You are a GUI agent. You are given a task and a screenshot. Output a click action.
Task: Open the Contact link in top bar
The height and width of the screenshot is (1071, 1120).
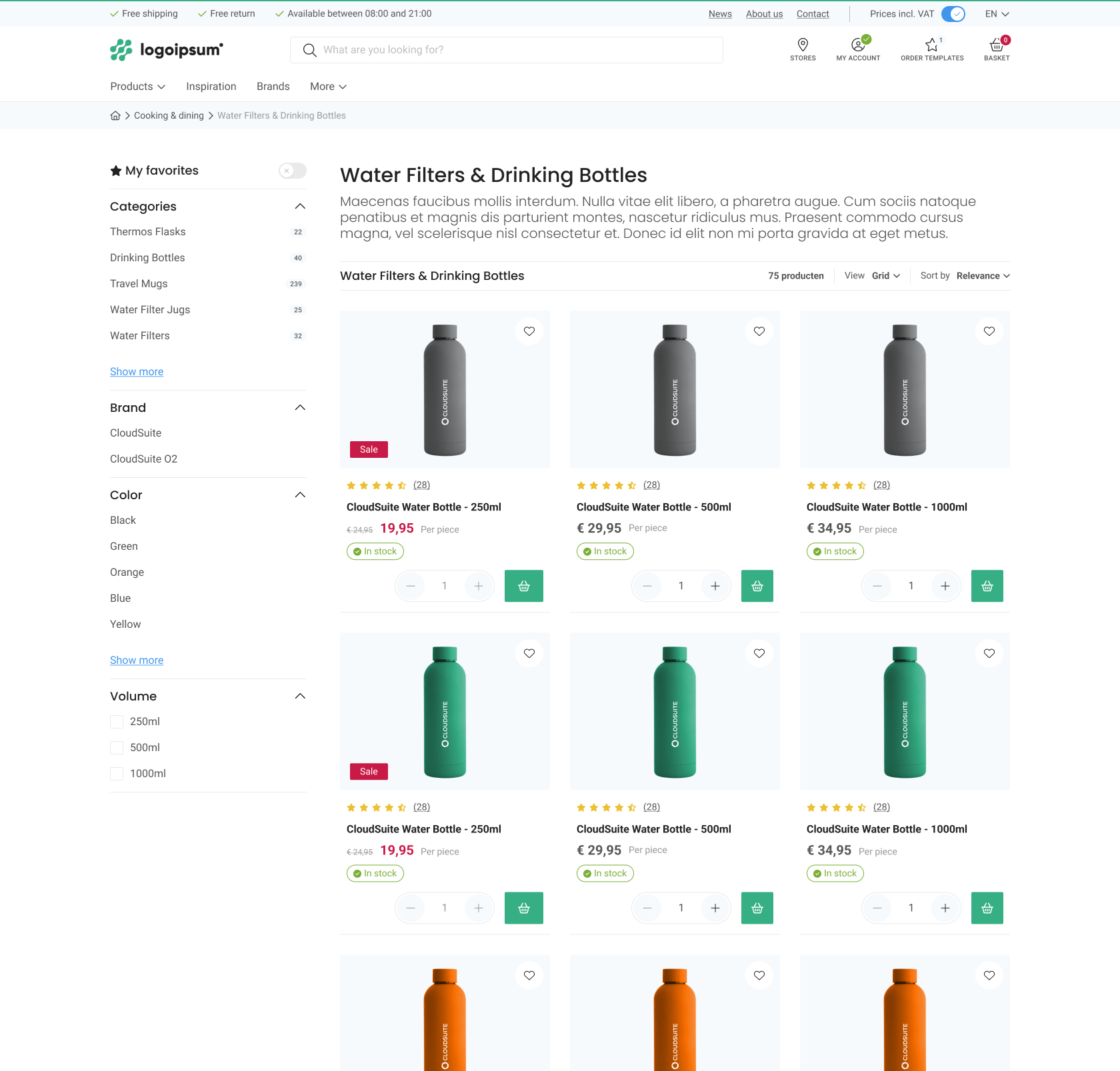(x=812, y=14)
